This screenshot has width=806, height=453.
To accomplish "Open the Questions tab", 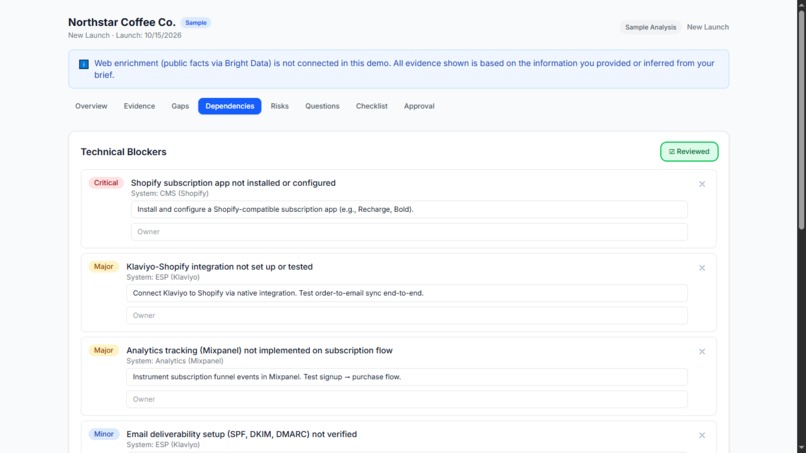I will coord(322,106).
